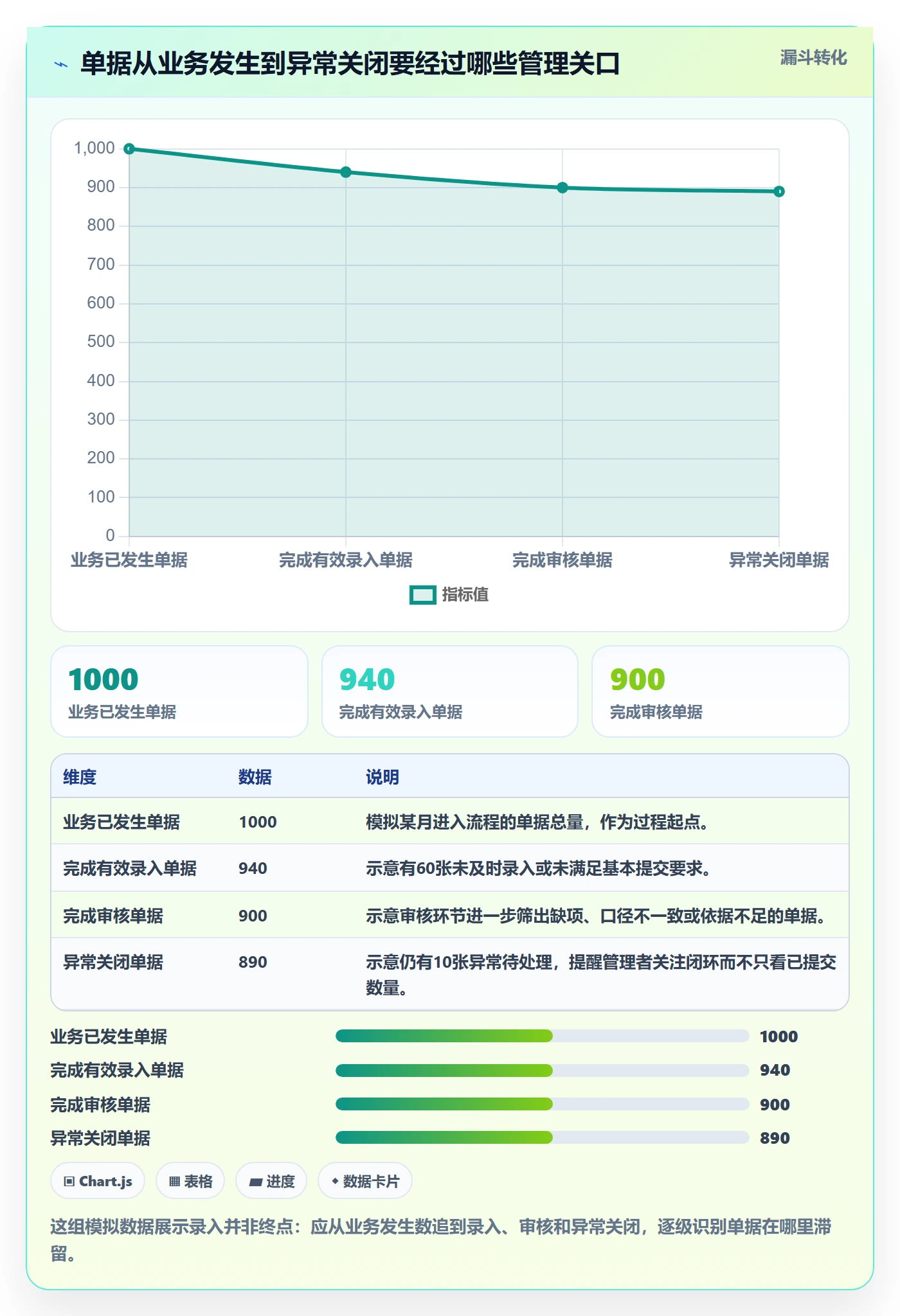
Task: Click the description about 审核环节进一步筛出缺项
Action: tap(596, 916)
